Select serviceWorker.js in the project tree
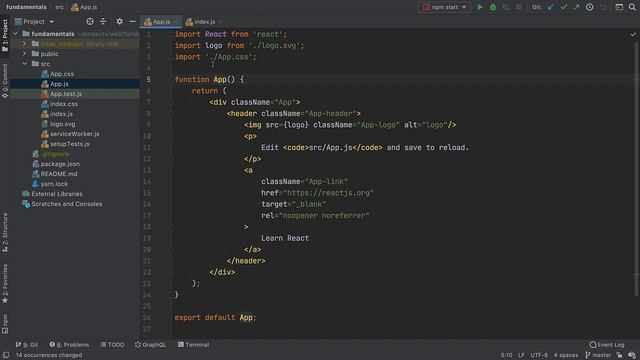This screenshot has width=640, height=360. click(74, 134)
